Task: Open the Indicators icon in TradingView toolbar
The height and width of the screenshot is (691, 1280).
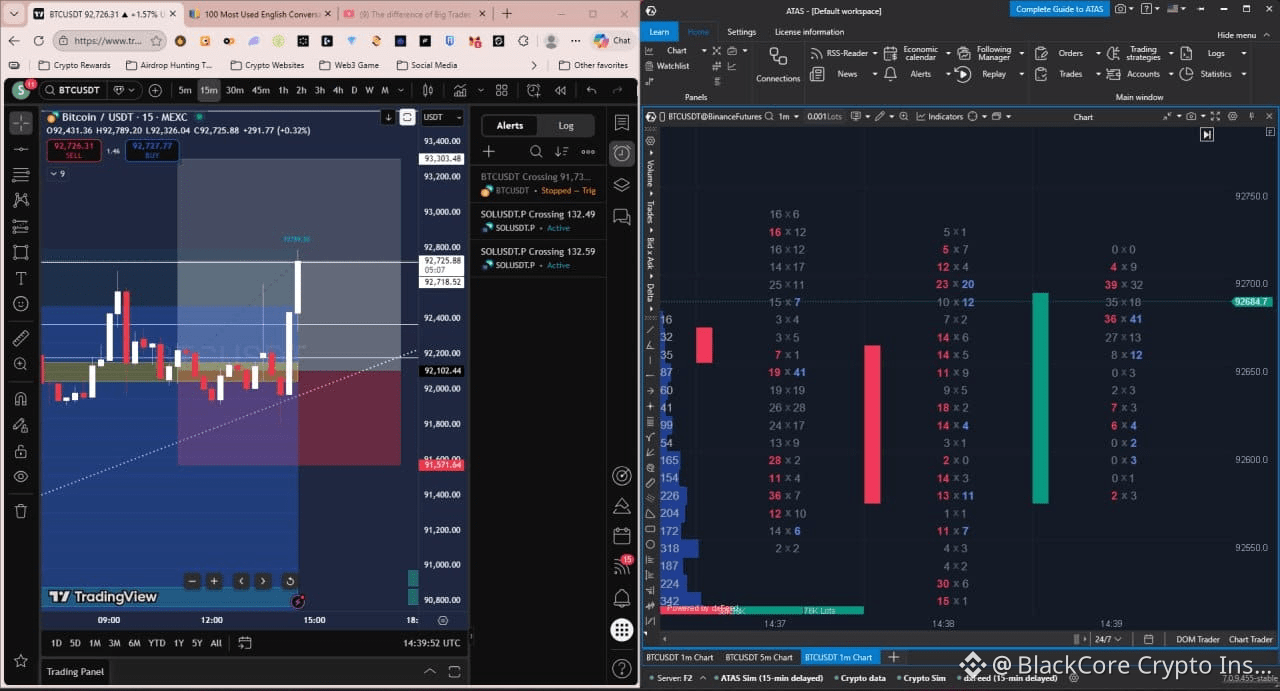Action: click(x=459, y=90)
